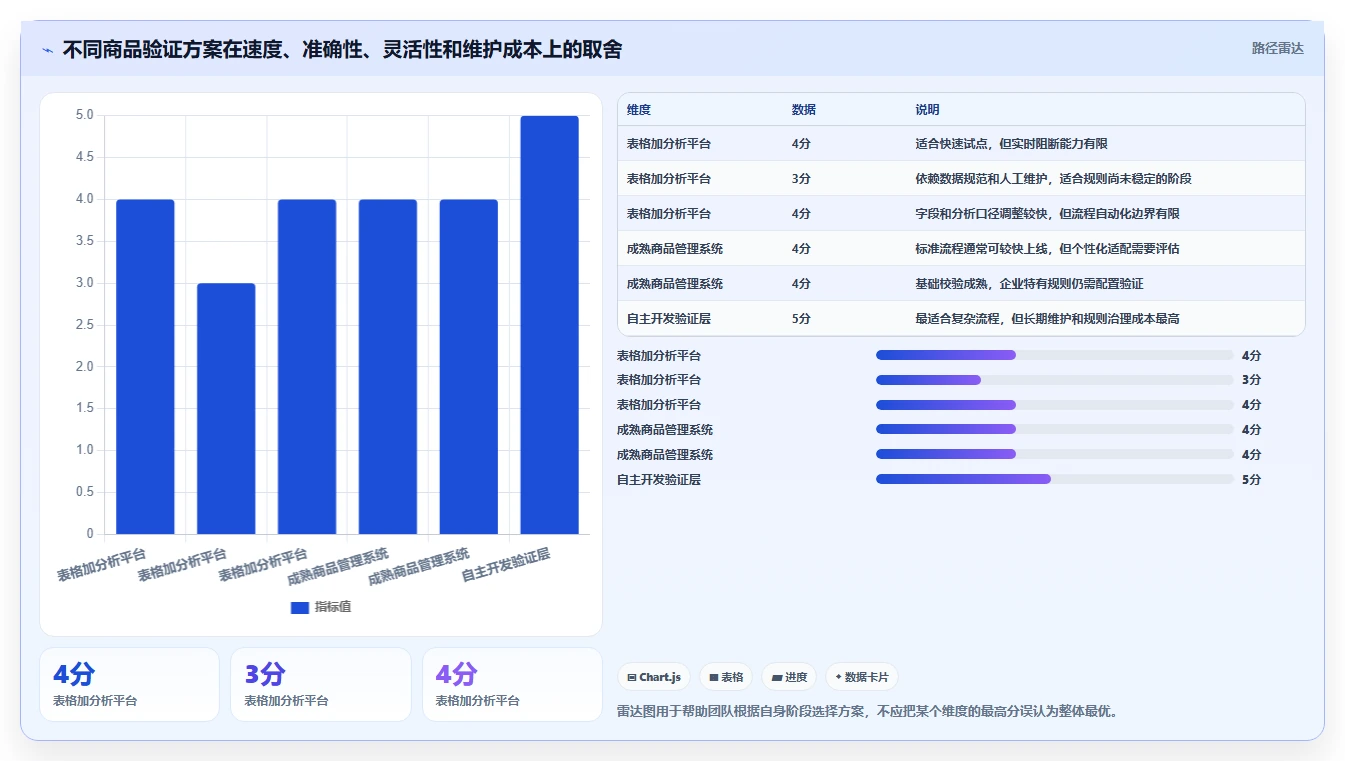Click the 自主开发验证层 label in the progress list
The height and width of the screenshot is (761, 1345).
[x=659, y=479]
